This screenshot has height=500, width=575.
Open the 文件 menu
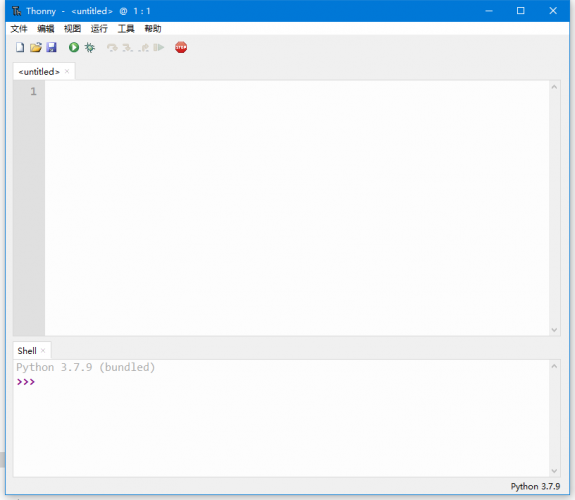(19, 29)
